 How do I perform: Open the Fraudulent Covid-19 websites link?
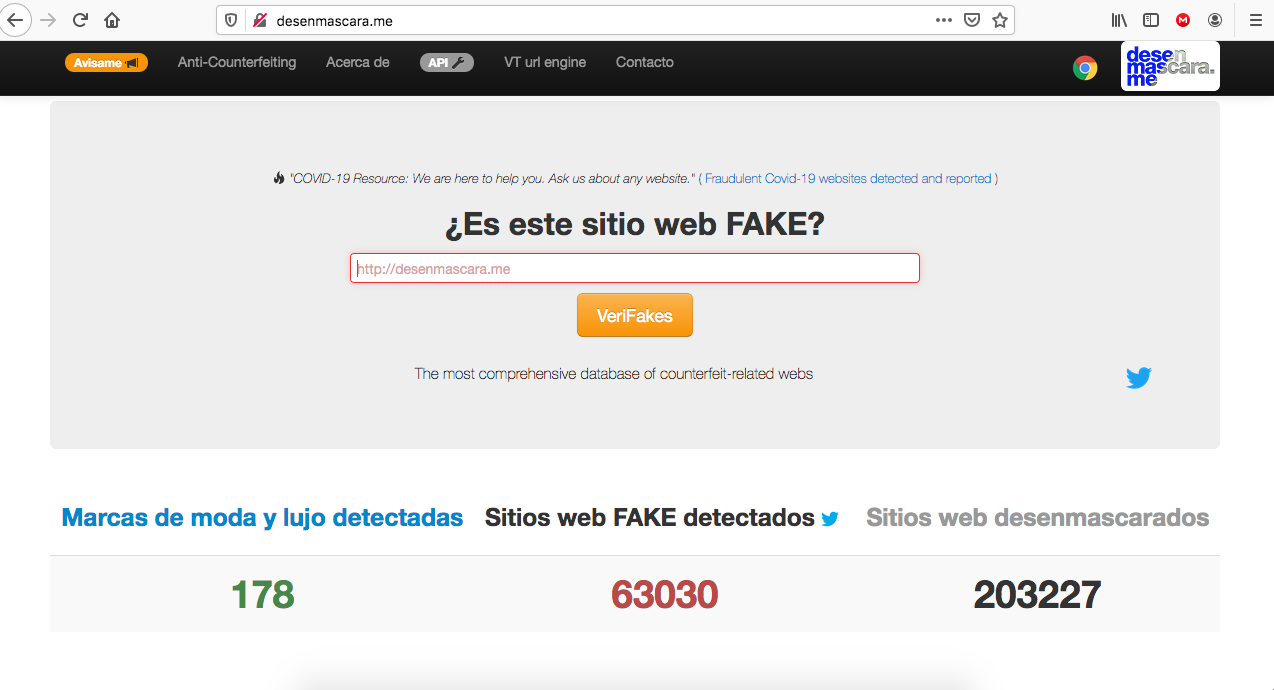(848, 179)
